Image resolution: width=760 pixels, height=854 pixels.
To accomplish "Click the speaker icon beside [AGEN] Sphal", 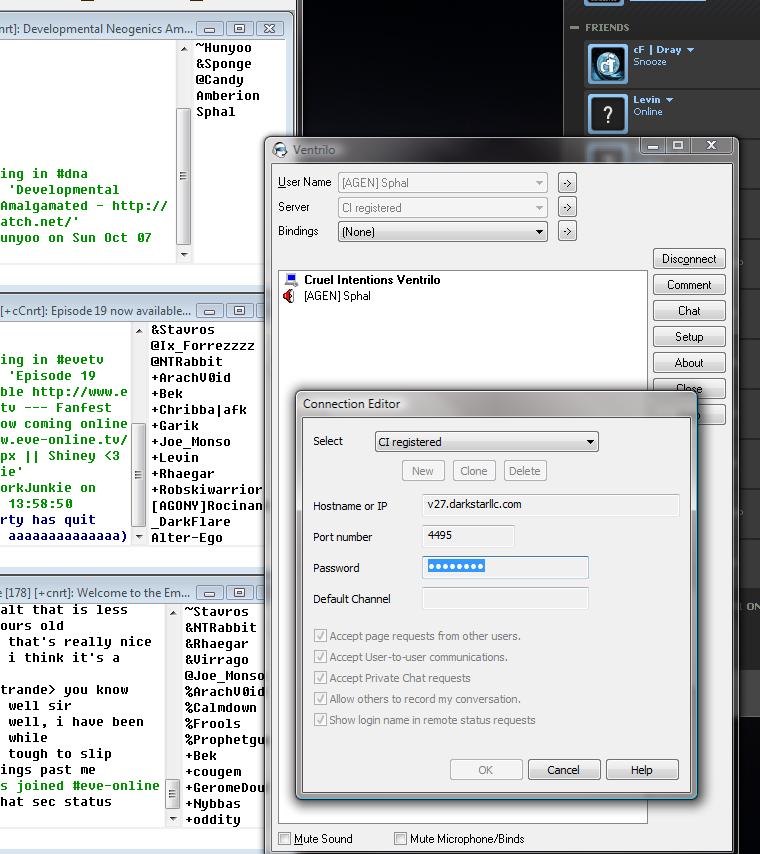I will click(290, 296).
